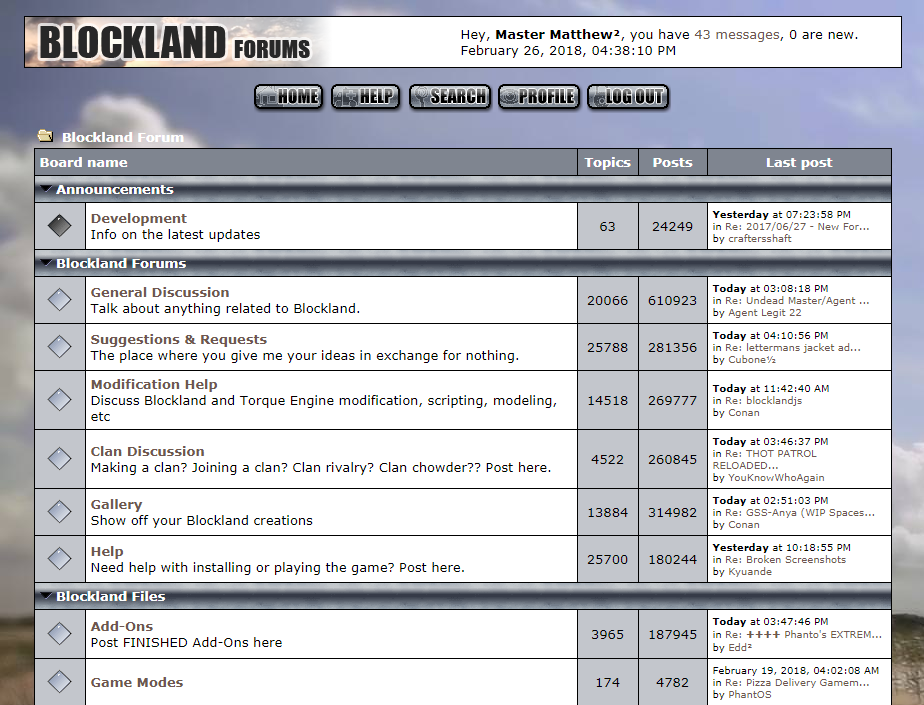Open last post Re: 2017/06/27 - New For...
Viewport: 924px width, 705px height.
tap(797, 226)
